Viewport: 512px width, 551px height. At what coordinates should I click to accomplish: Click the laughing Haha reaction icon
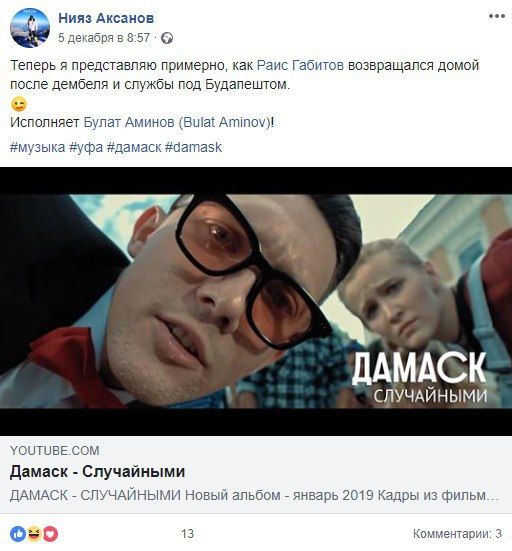pyautogui.click(x=34, y=534)
